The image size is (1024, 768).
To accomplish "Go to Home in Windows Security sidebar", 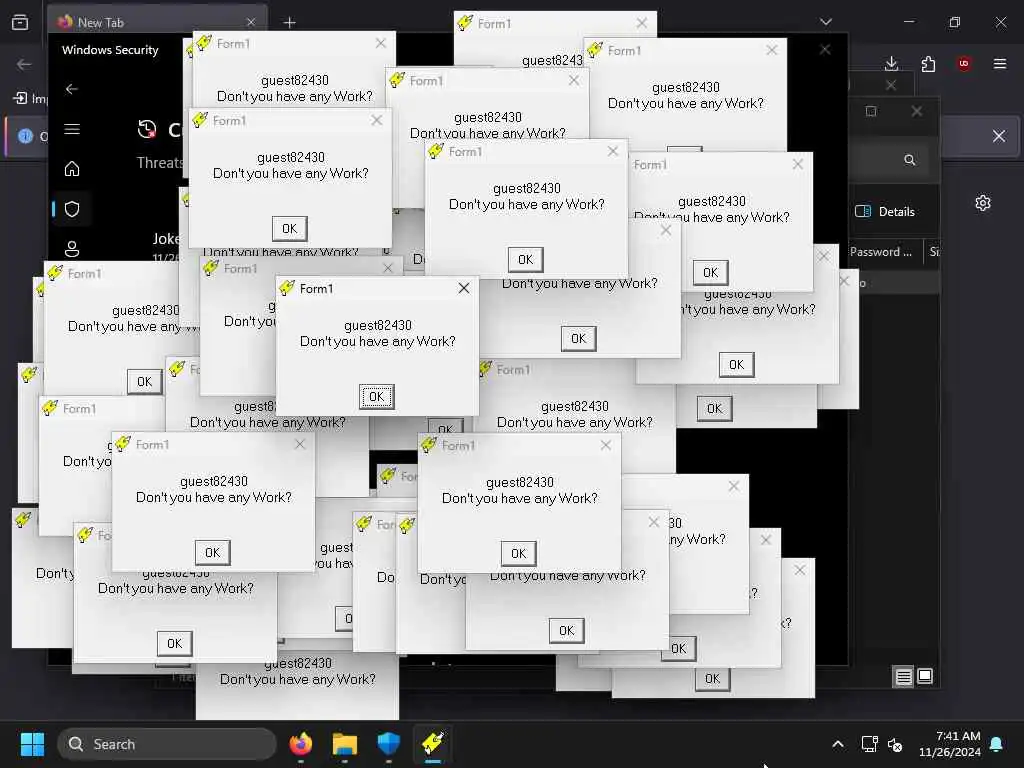I will point(72,168).
